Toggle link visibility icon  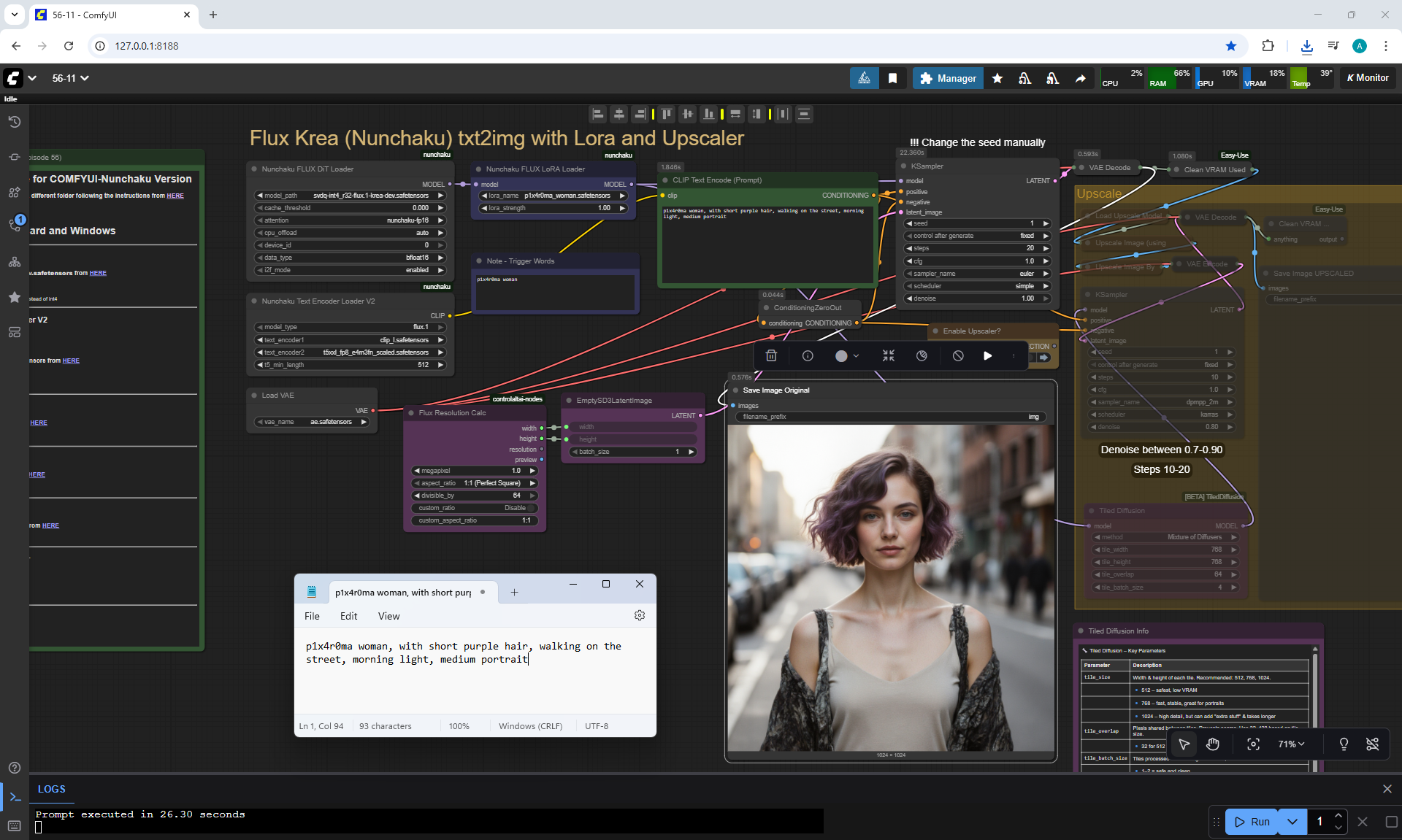pyautogui.click(x=1372, y=744)
